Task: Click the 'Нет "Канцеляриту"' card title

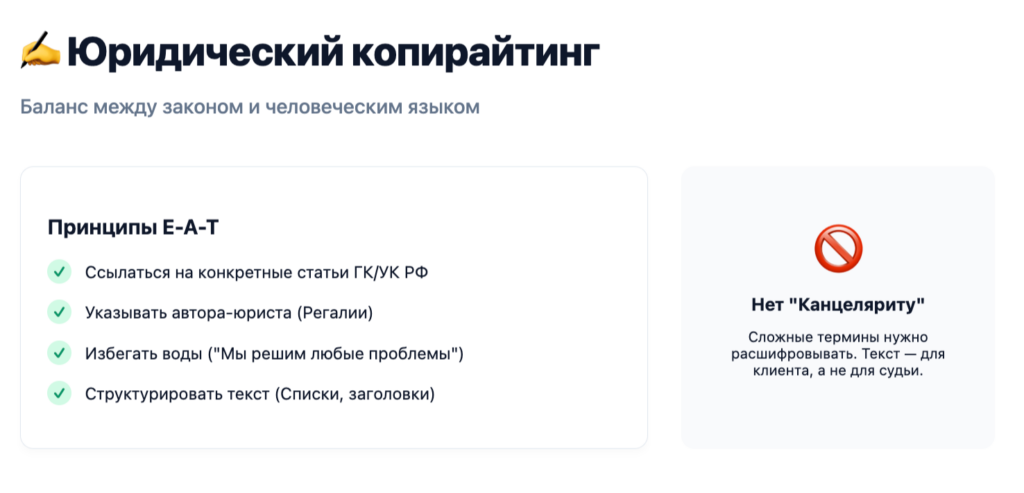Action: 838,305
